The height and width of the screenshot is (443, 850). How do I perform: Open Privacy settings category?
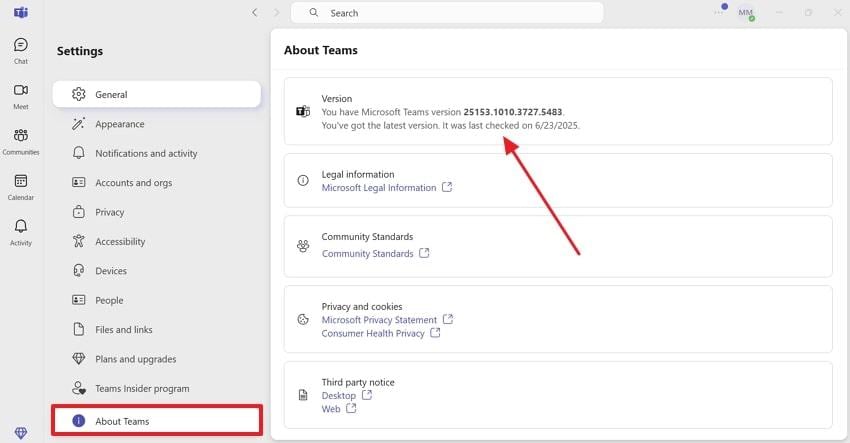[x=157, y=212]
